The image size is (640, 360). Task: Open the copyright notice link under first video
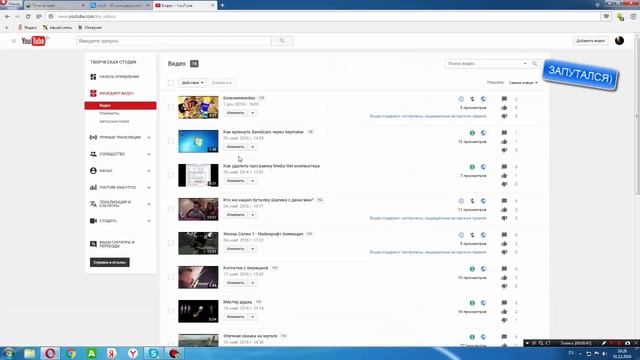428,116
